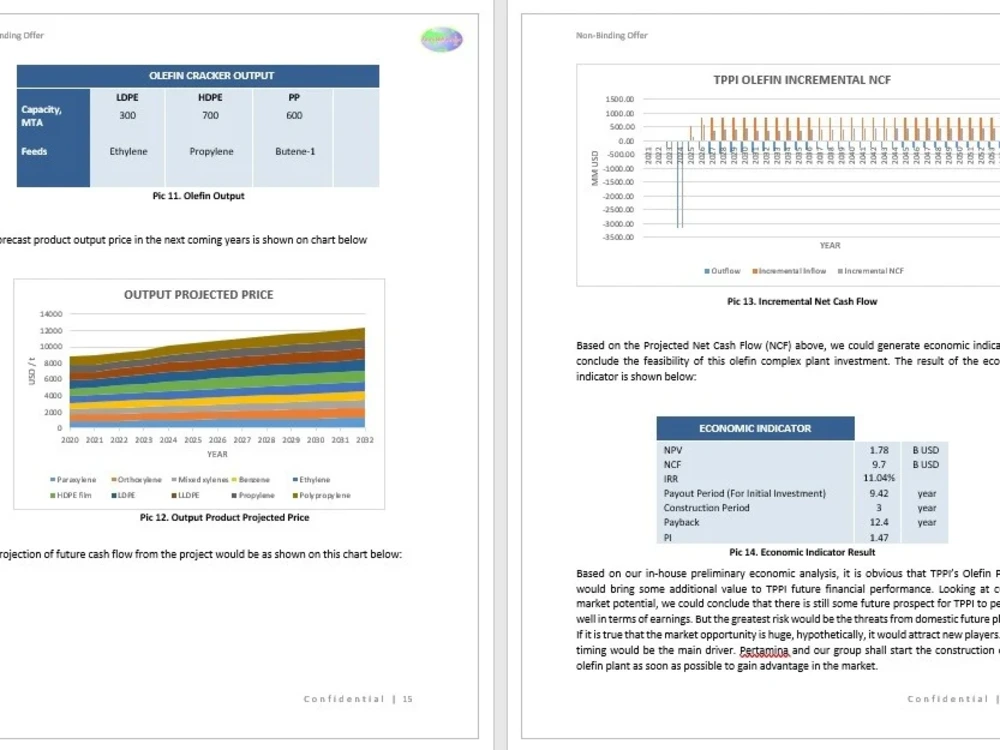
Task: Click the 'Mixed xylenes' legend entry
Action: point(200,480)
